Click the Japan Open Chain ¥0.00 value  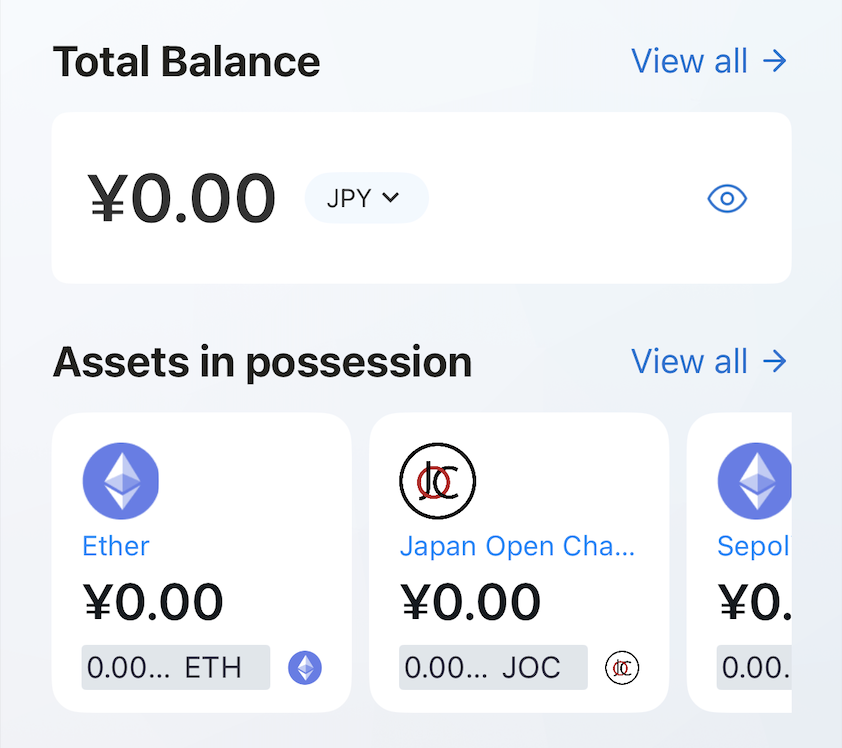pos(470,602)
